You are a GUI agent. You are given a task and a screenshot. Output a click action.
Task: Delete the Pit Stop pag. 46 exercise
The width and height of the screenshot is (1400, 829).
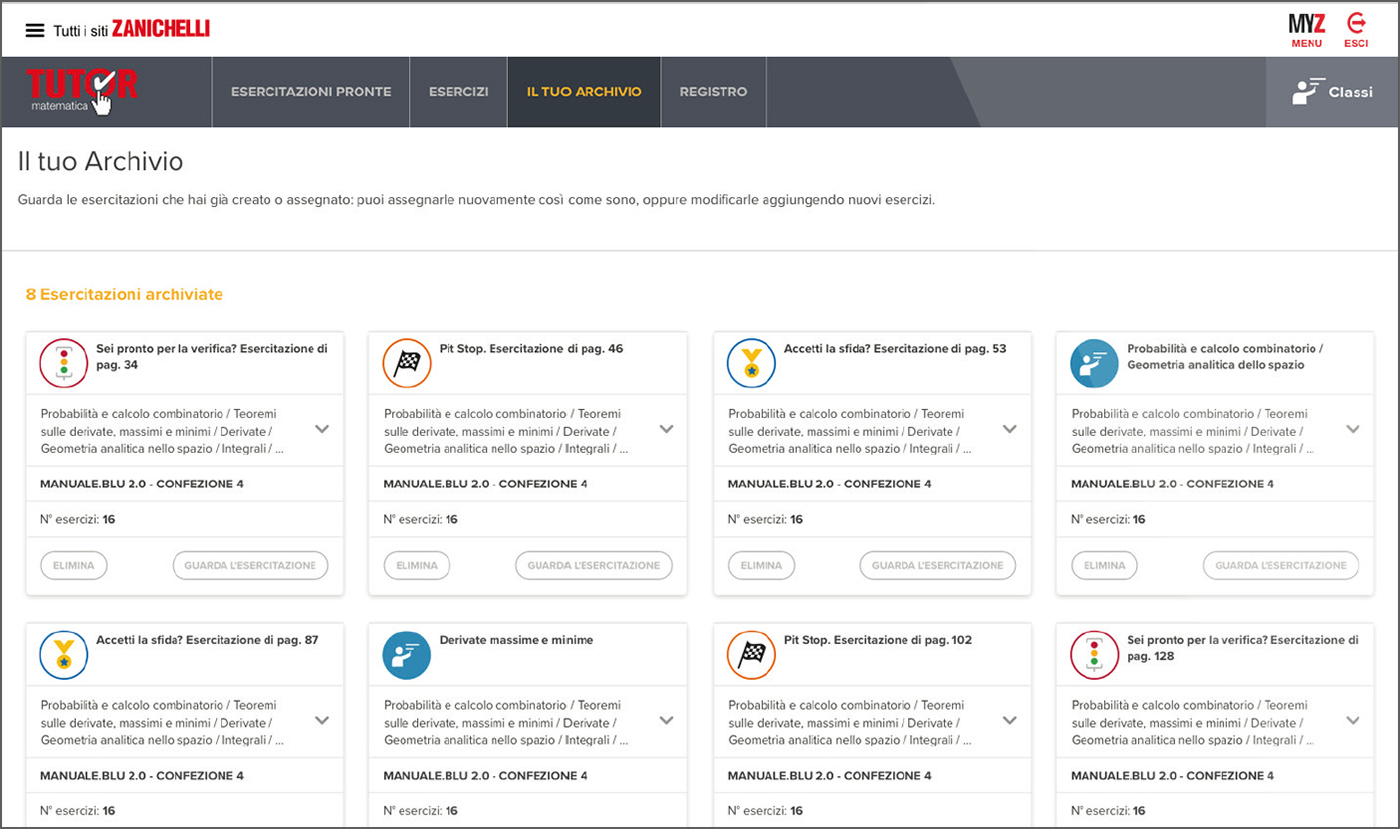click(x=417, y=565)
